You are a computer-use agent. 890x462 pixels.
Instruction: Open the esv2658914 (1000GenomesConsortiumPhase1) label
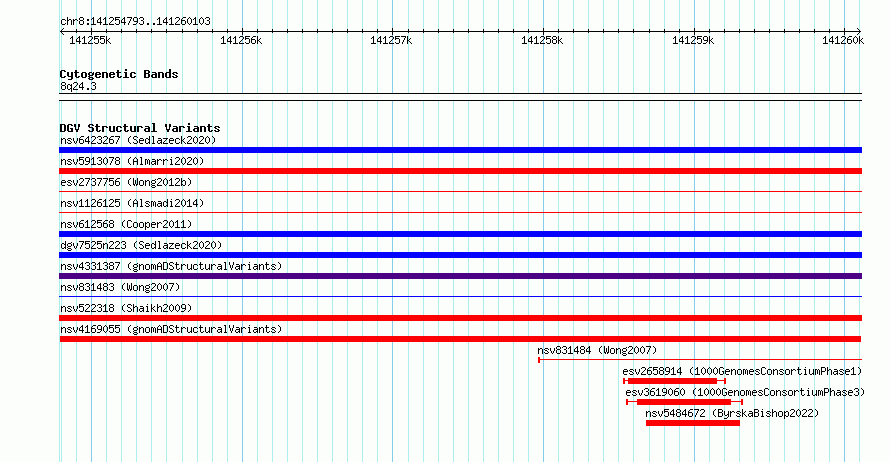[742, 371]
